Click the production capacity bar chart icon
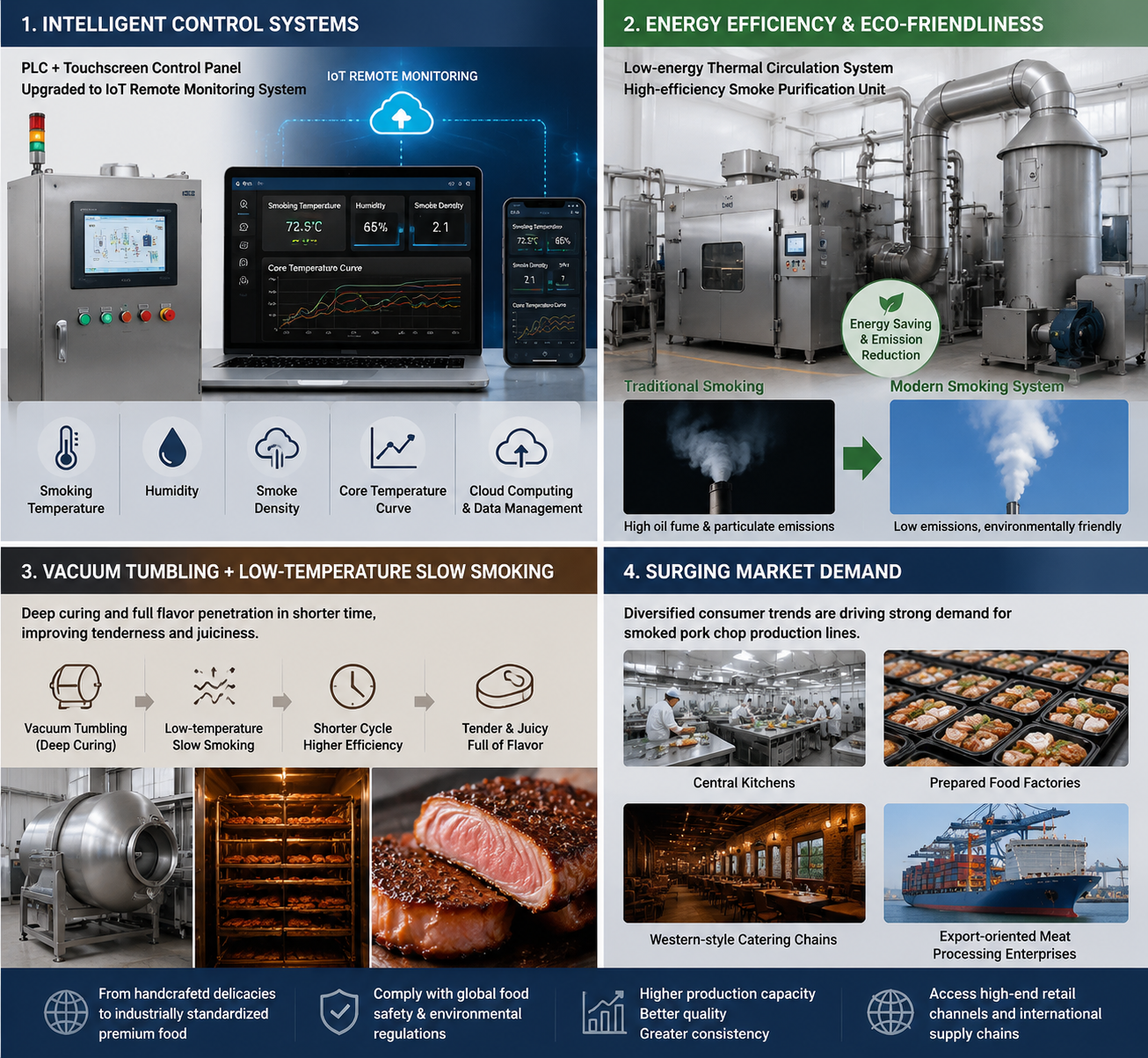Viewport: 1148px width, 1058px height. [x=604, y=1012]
